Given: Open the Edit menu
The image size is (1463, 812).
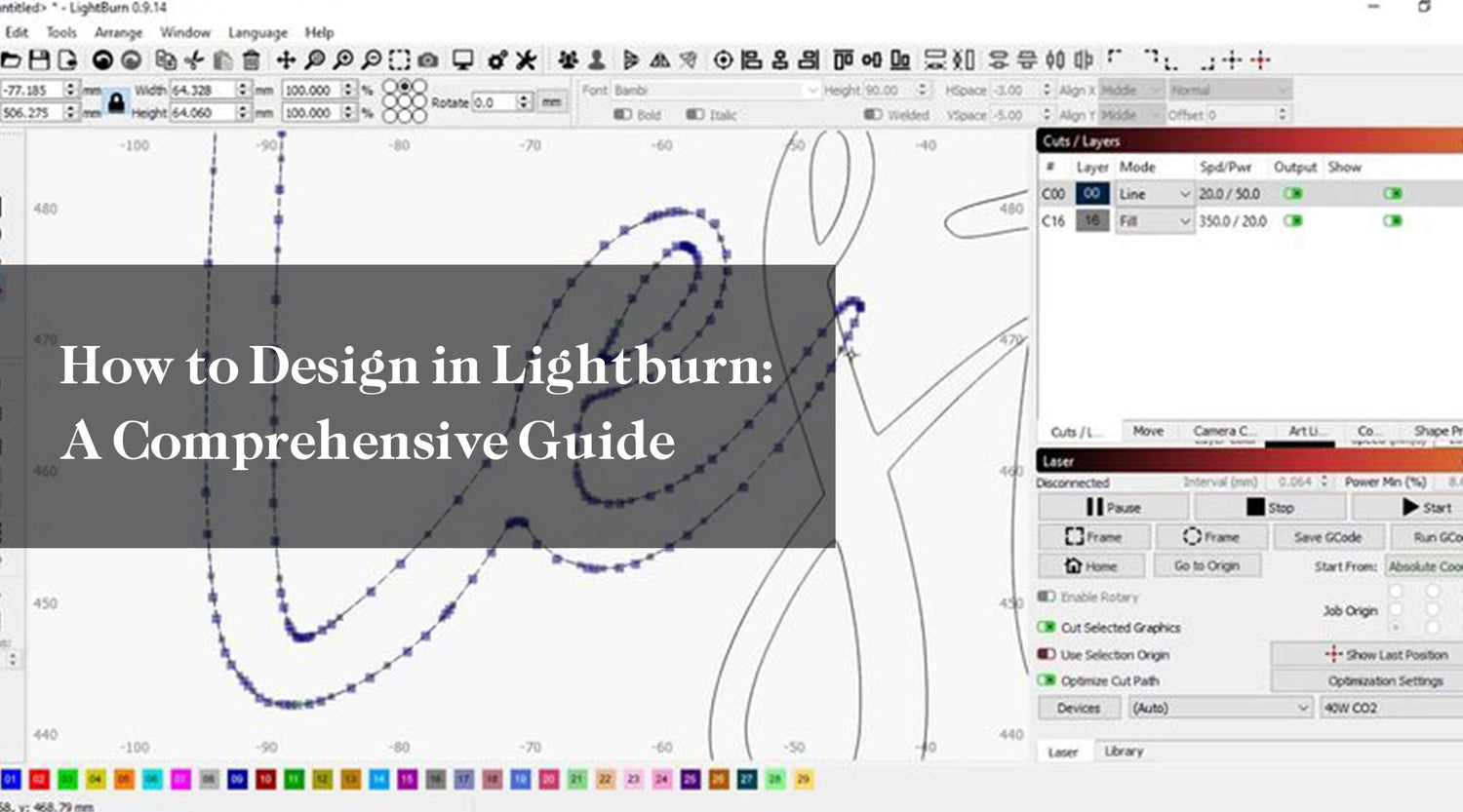Looking at the screenshot, I should 17,32.
